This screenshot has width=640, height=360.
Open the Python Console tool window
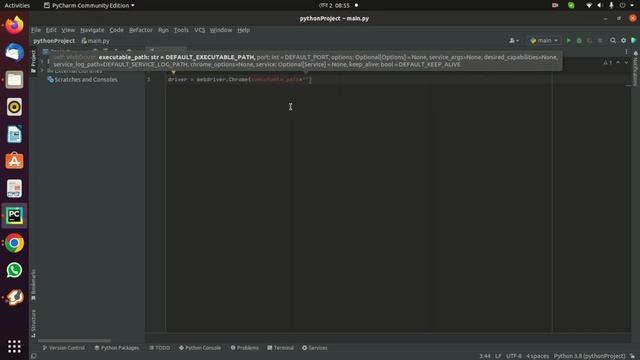pos(200,348)
